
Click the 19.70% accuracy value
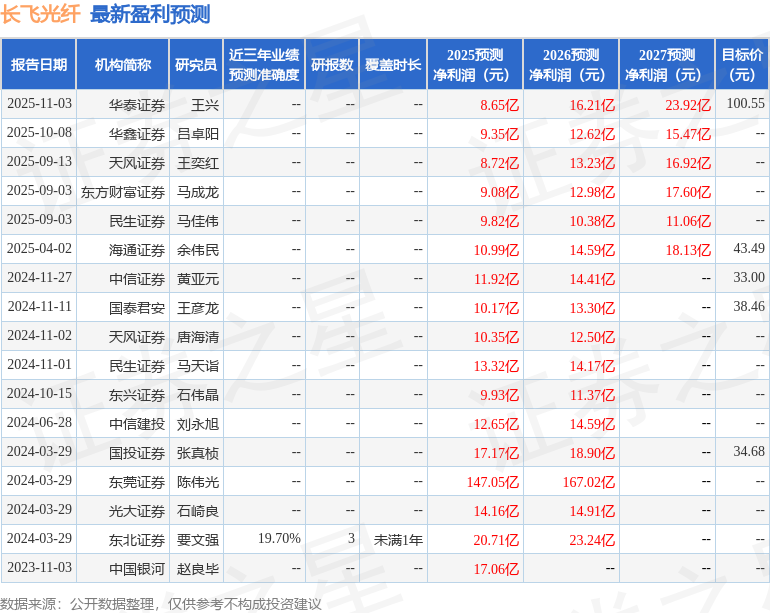[279, 538]
